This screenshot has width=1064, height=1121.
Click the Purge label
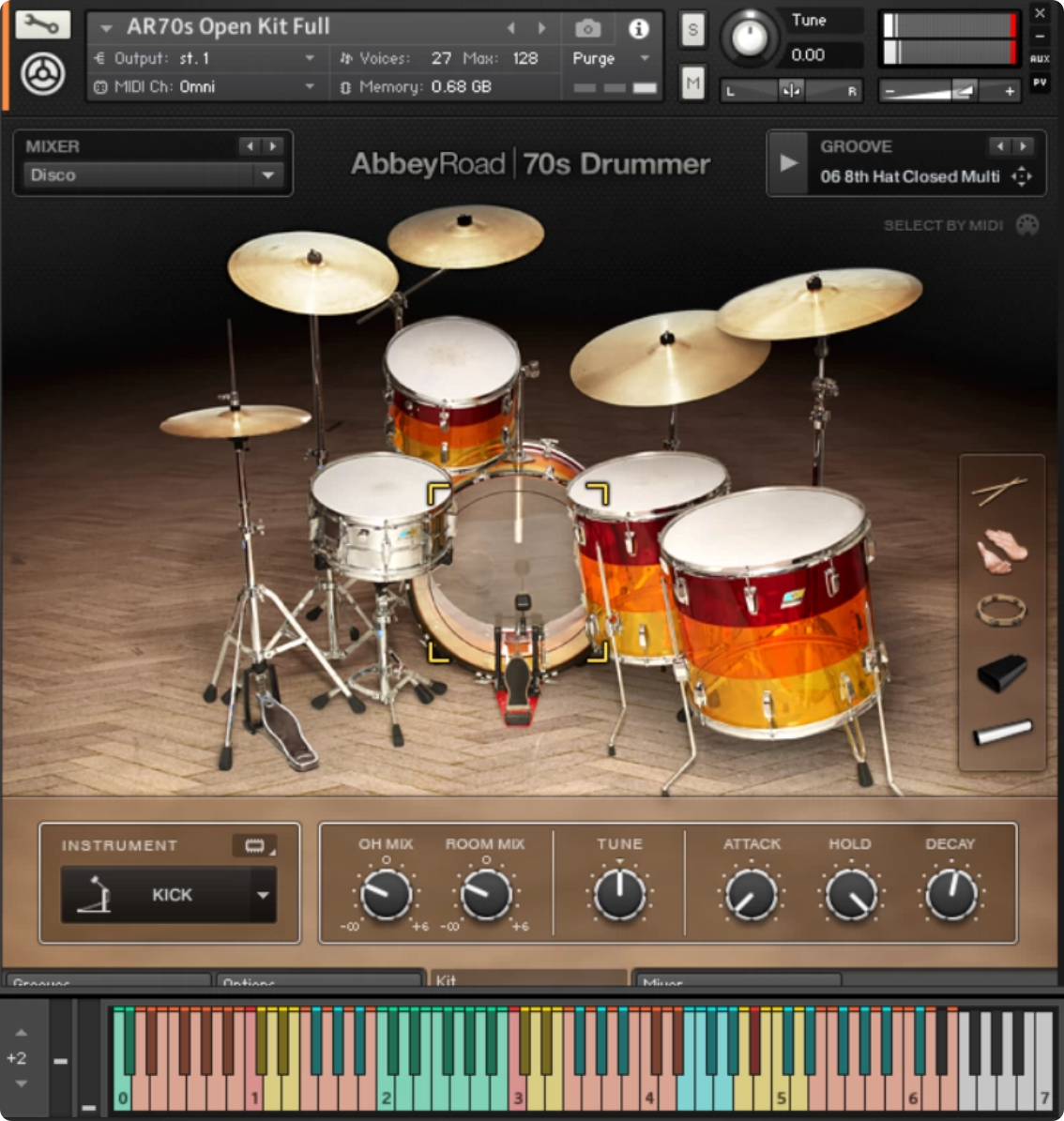[594, 58]
